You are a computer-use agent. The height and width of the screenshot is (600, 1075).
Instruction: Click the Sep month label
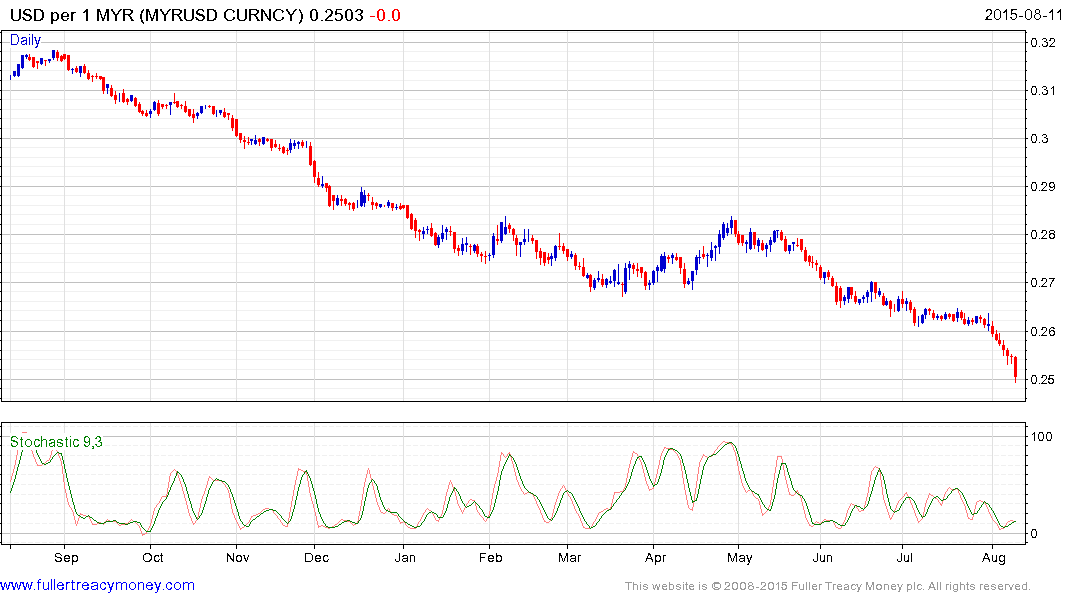67,557
